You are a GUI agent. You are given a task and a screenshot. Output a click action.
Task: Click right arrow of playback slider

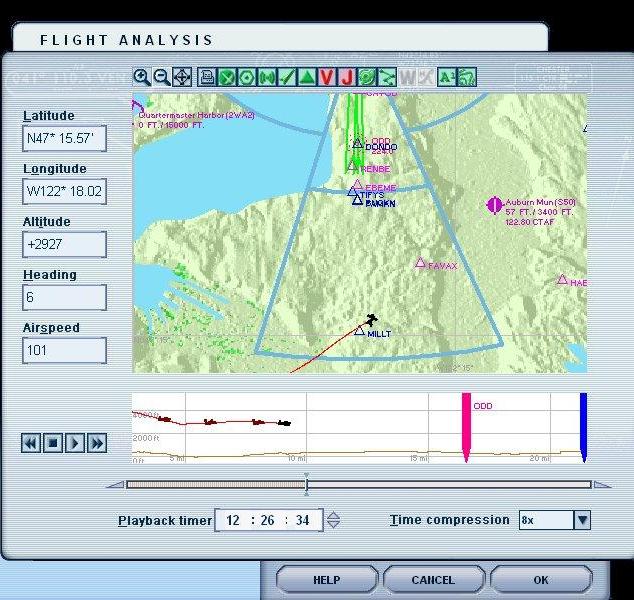(x=602, y=484)
